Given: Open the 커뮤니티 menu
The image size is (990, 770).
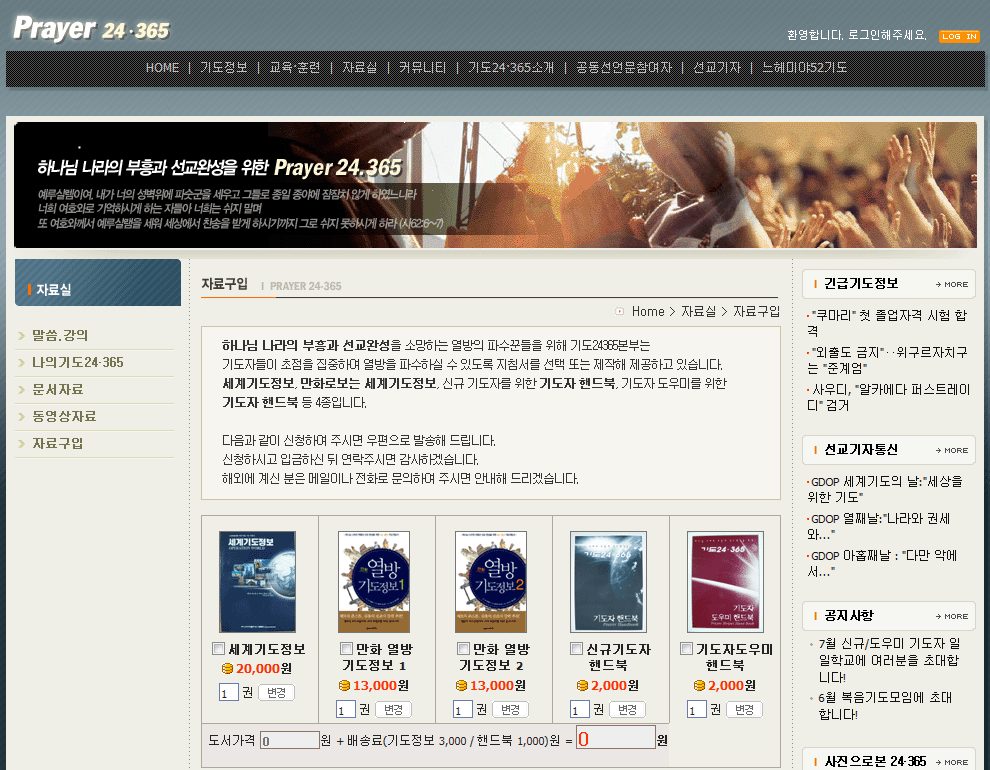Looking at the screenshot, I should point(422,68).
